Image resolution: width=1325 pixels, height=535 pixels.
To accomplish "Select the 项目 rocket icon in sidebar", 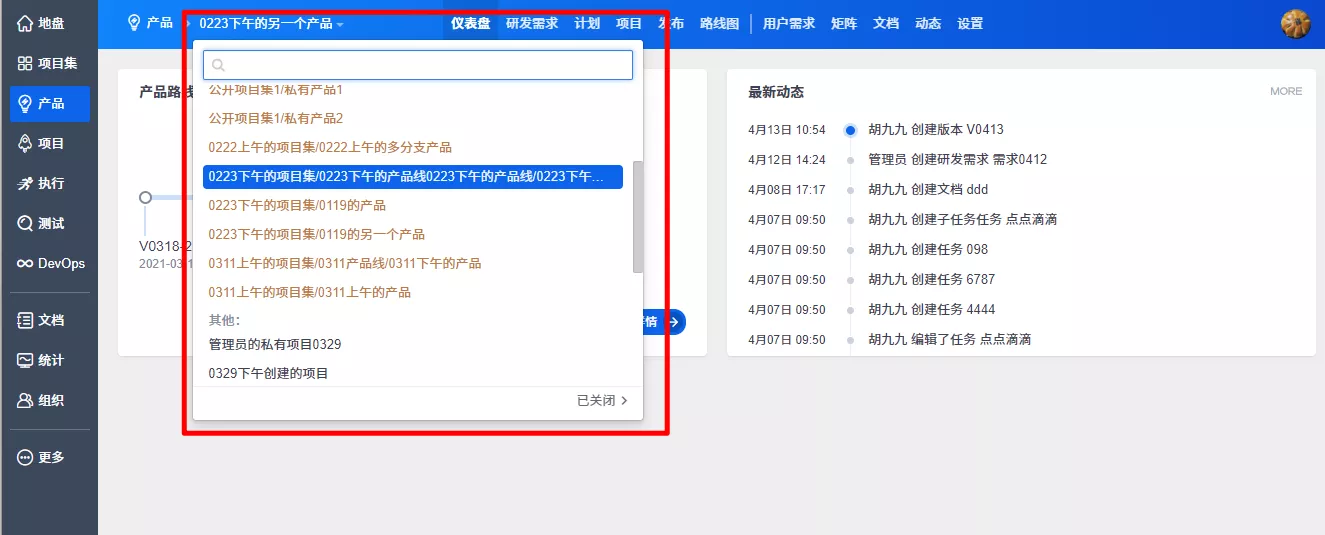I will (x=26, y=144).
